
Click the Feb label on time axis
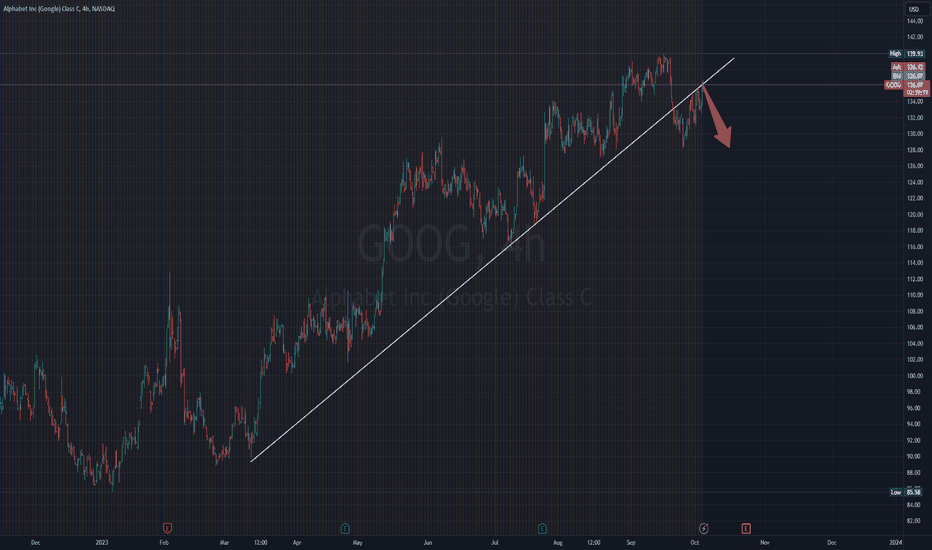[x=164, y=542]
